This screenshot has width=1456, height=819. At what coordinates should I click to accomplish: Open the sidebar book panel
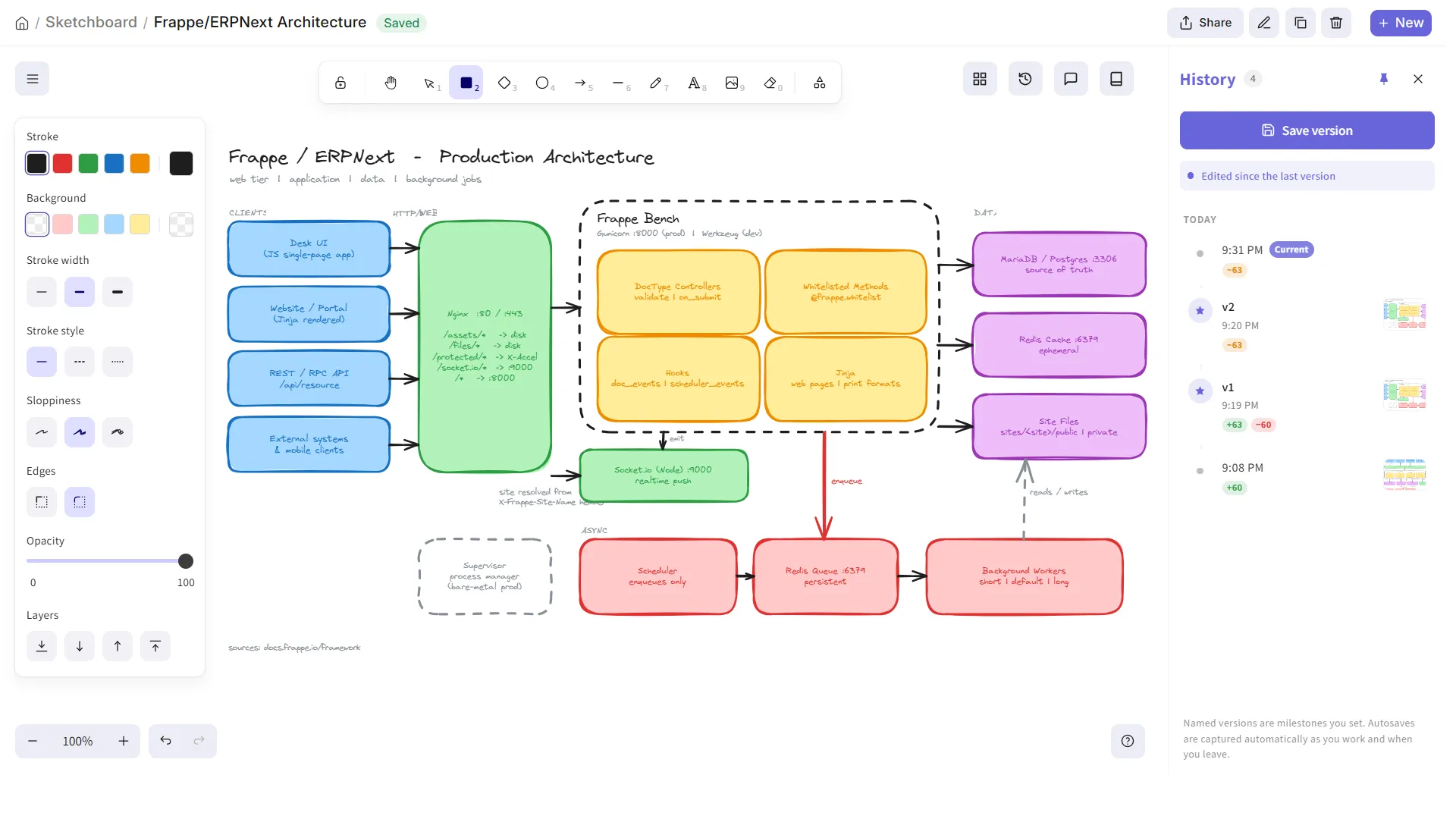1116,79
